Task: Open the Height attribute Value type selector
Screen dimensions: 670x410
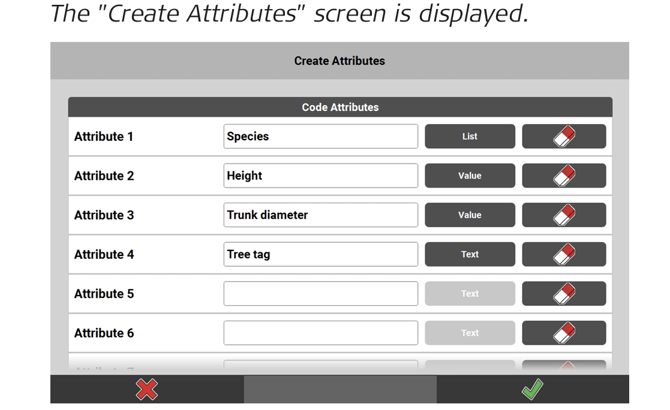Action: coord(470,176)
